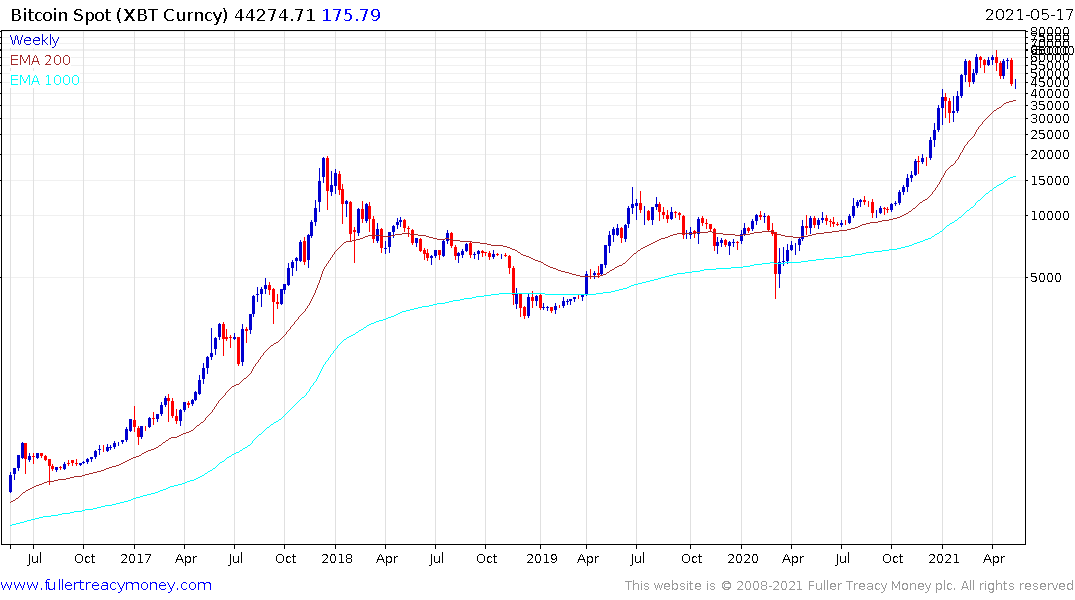This screenshot has width=1075, height=600.
Task: Click the 10000 price axis label
Action: pos(1050,215)
